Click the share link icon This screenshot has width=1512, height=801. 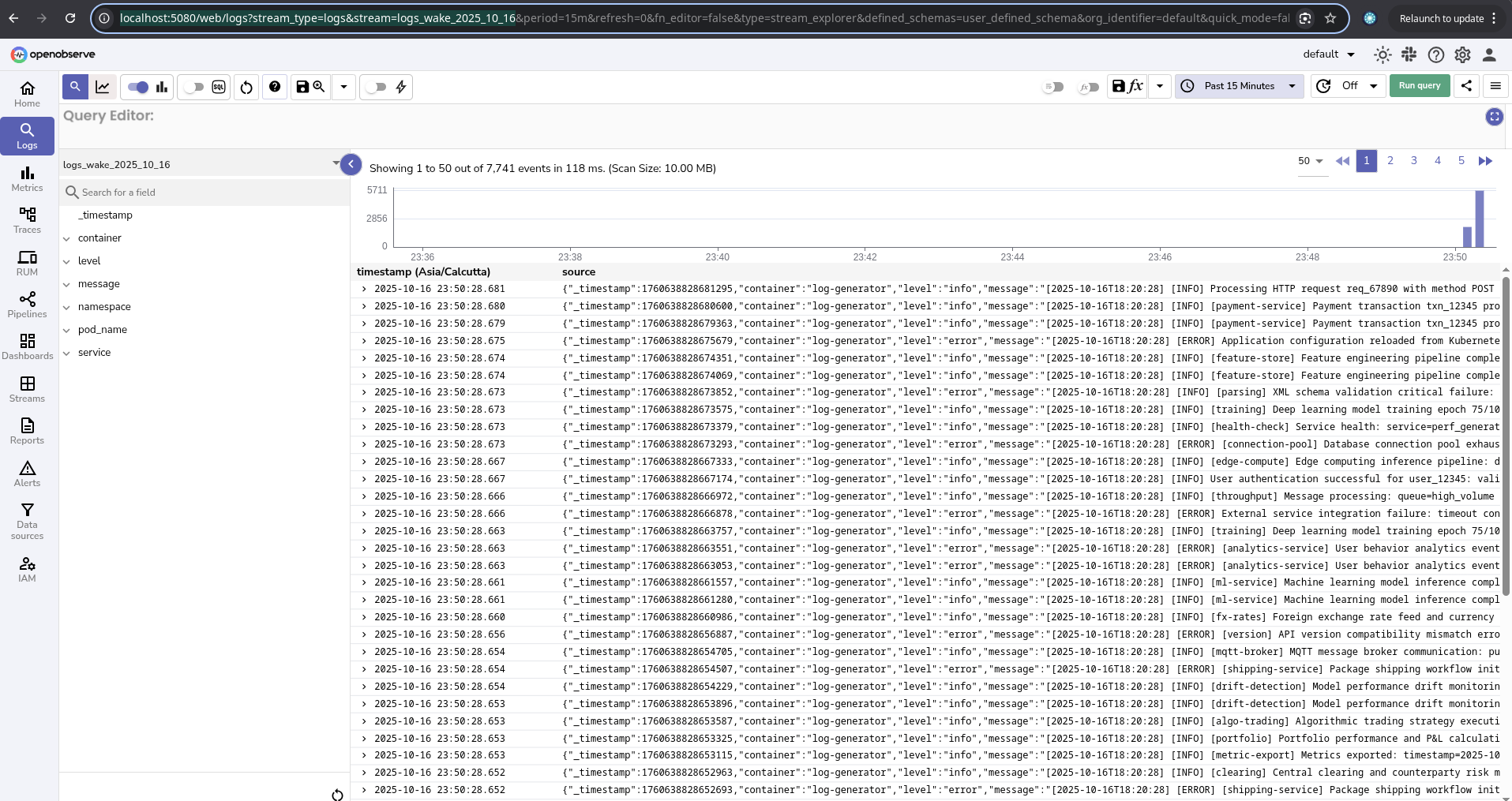tap(1466, 86)
